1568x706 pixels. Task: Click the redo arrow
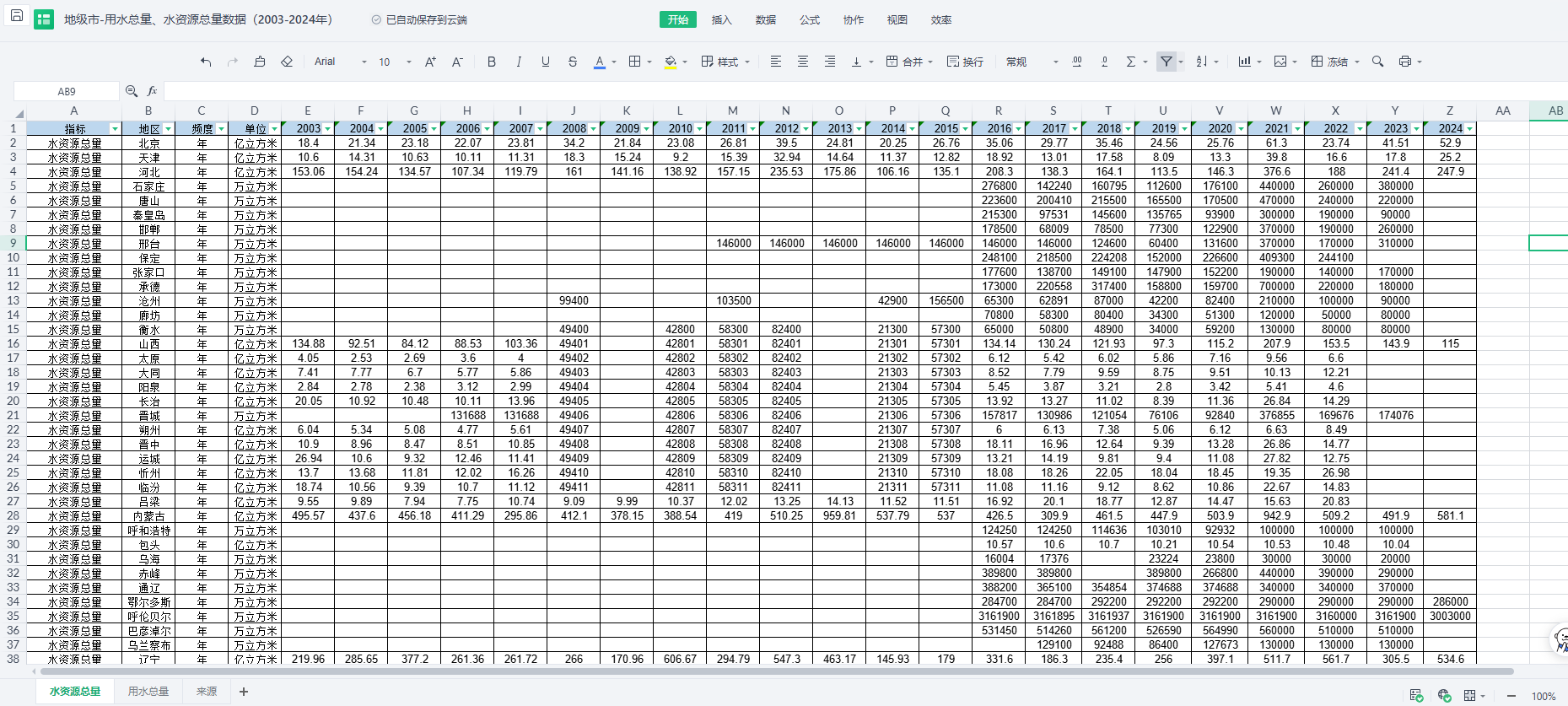[x=233, y=62]
